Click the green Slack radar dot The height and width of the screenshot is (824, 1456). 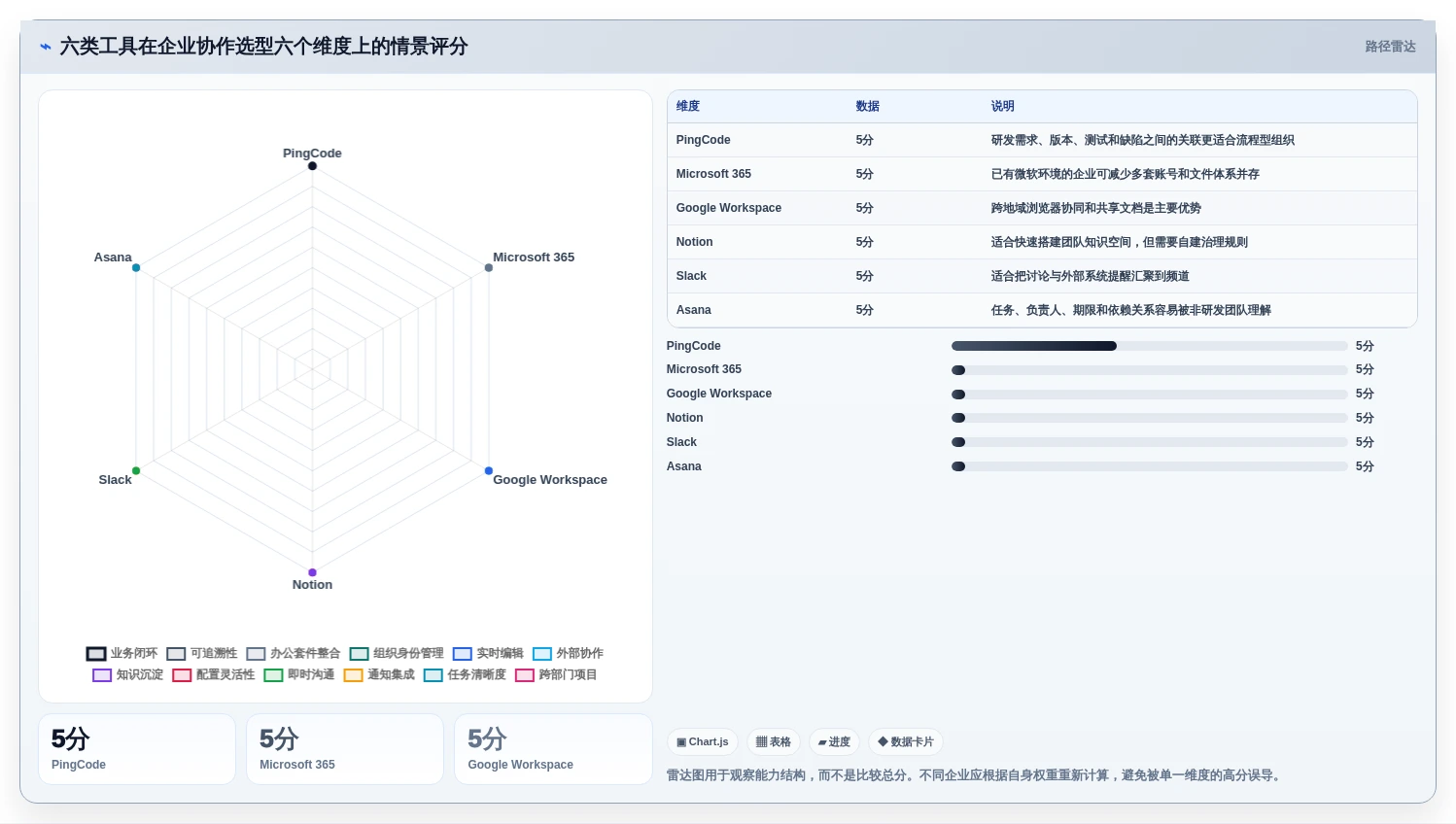(x=136, y=471)
